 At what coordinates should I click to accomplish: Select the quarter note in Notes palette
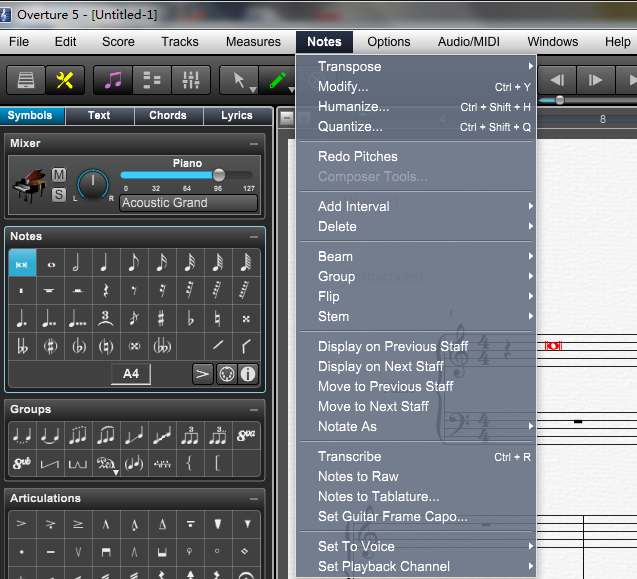(x=106, y=263)
